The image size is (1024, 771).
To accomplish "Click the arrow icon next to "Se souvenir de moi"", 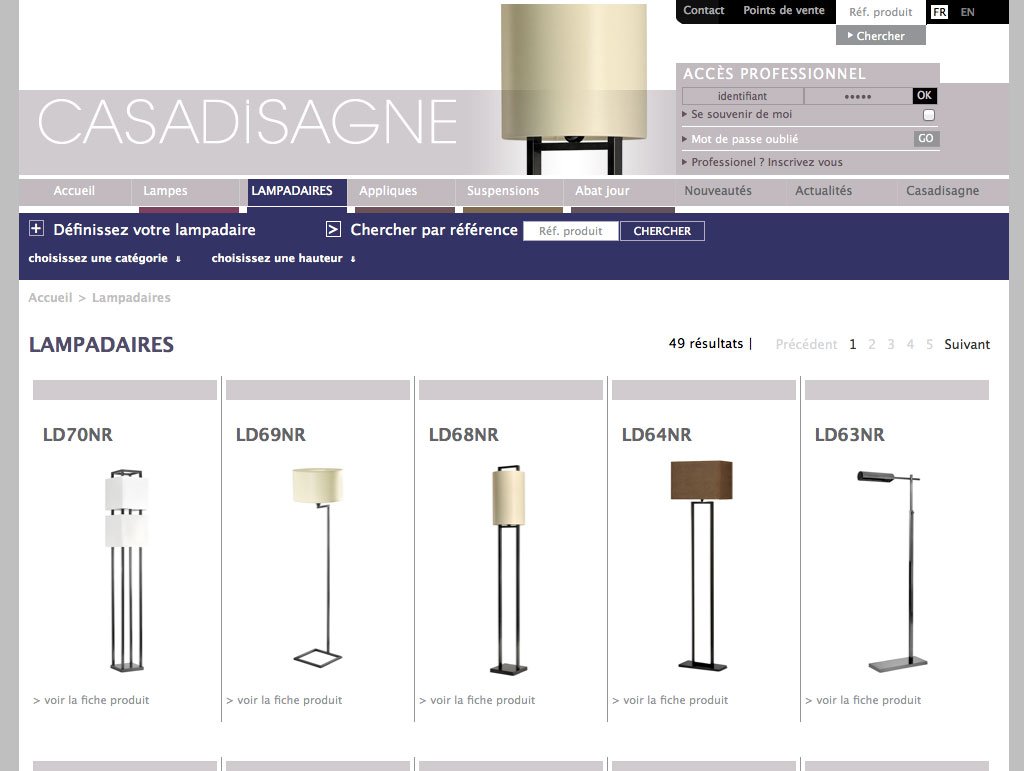I will 685,114.
